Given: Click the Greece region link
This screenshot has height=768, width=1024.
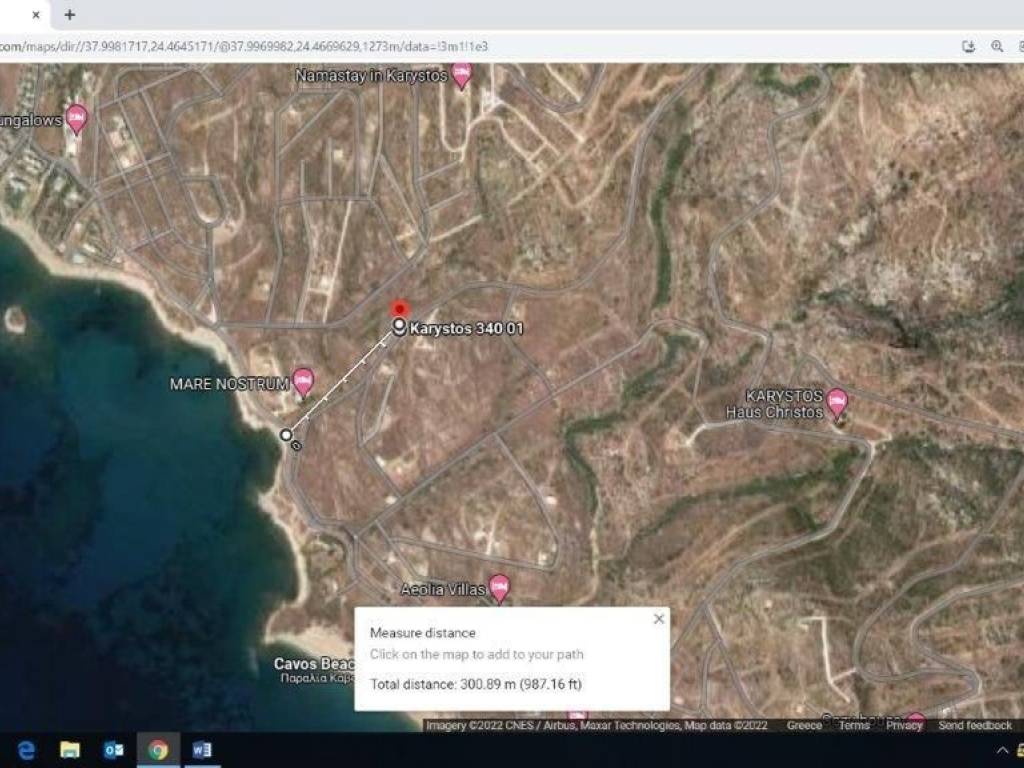Looking at the screenshot, I should 804,725.
